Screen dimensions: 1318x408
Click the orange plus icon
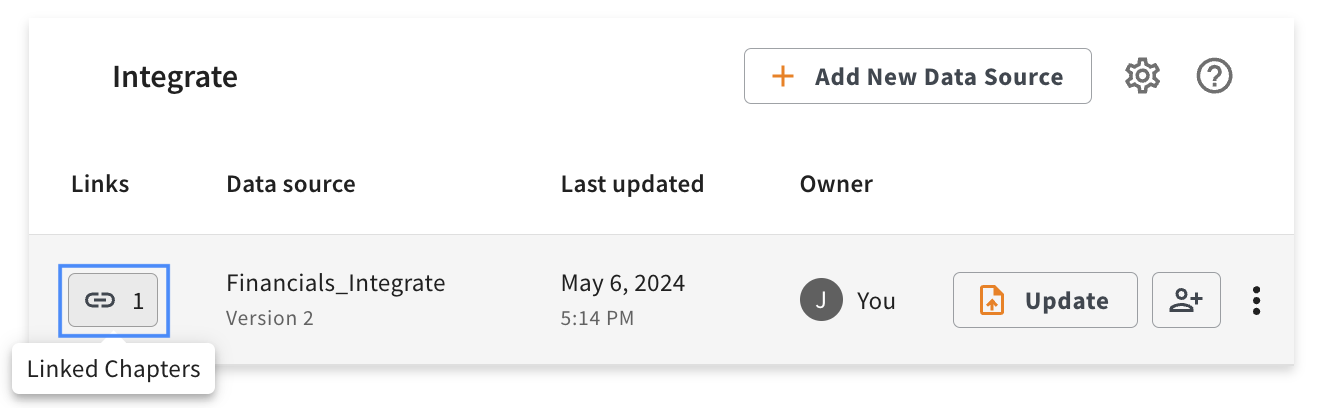click(x=782, y=76)
